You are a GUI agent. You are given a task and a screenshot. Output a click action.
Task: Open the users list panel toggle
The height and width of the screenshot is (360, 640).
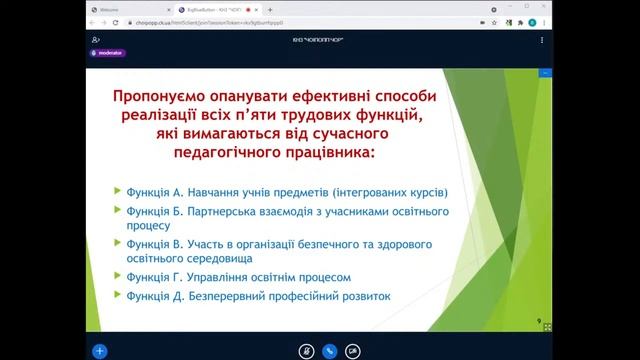[x=96, y=40]
